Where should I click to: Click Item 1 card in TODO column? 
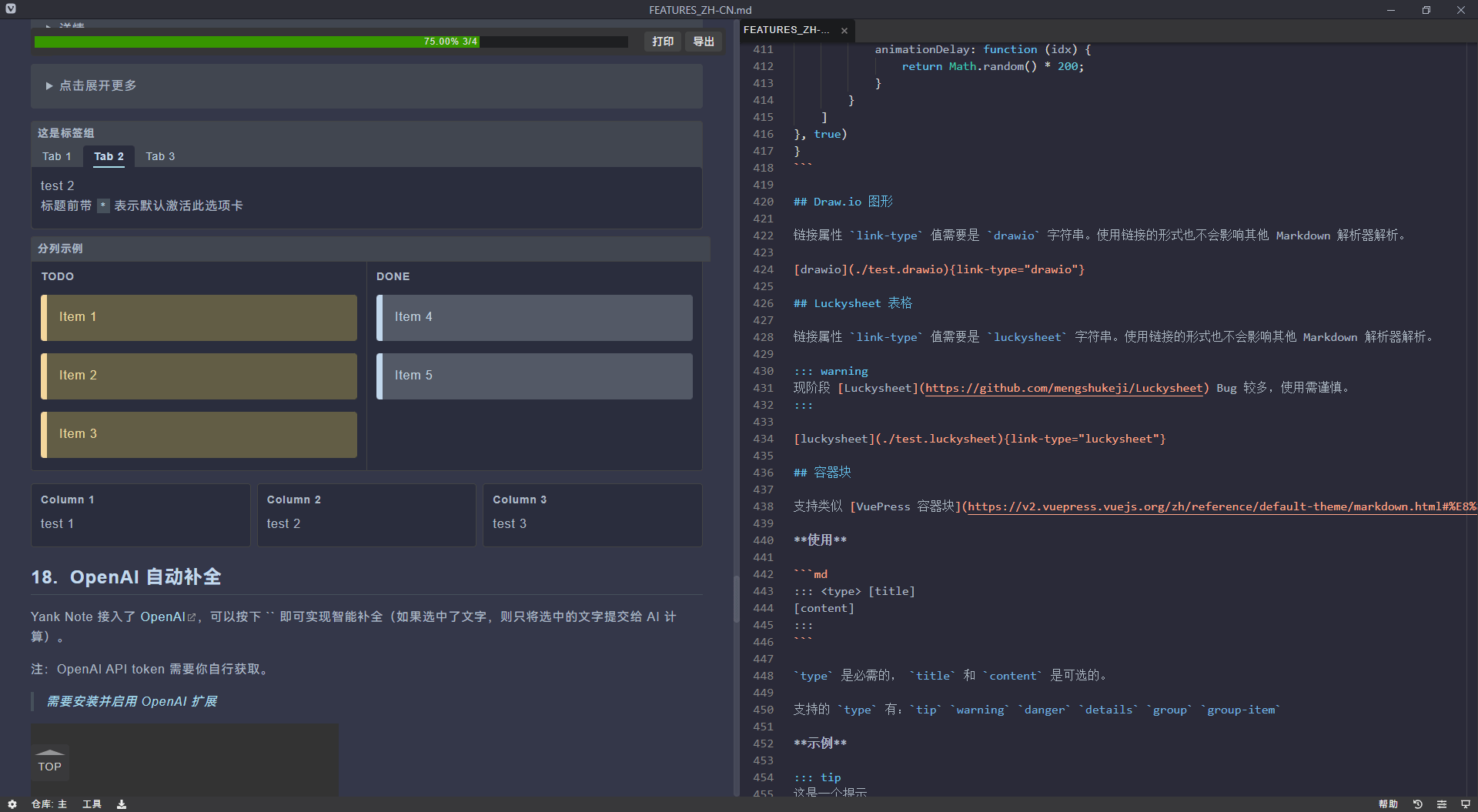(199, 317)
